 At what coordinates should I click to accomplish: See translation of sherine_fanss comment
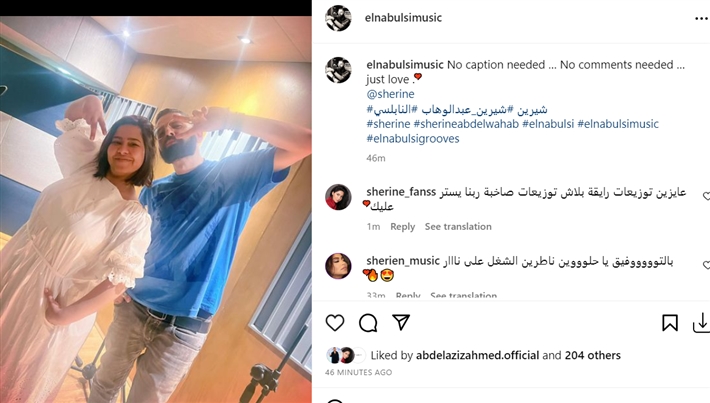[458, 226]
